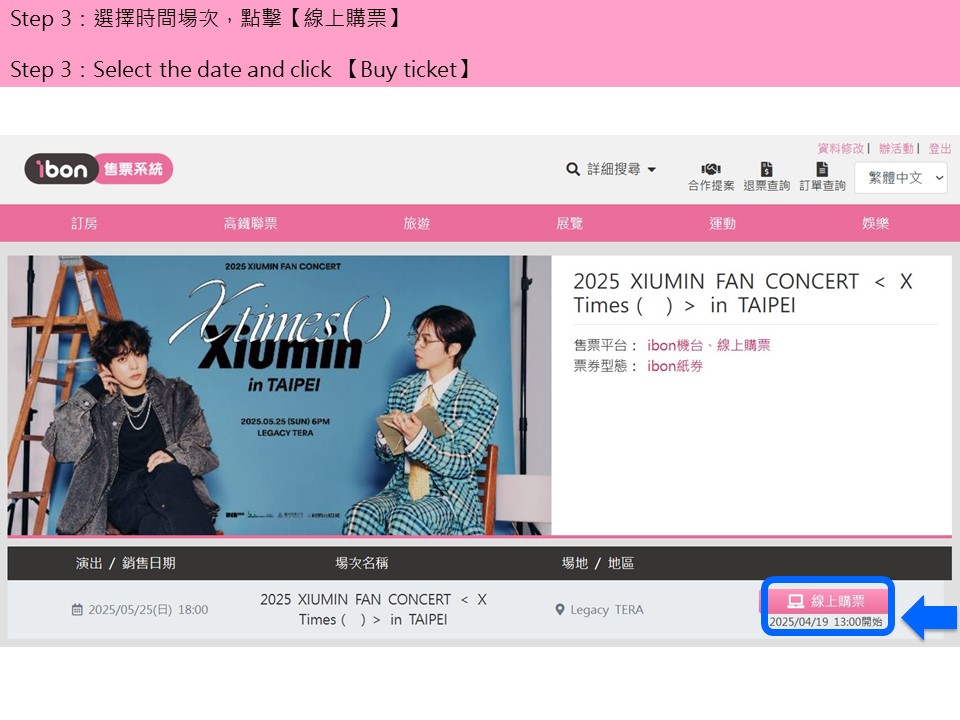Expand the 詳細搜尋 dropdown arrow
The height and width of the screenshot is (720, 960).
pyautogui.click(x=652, y=170)
